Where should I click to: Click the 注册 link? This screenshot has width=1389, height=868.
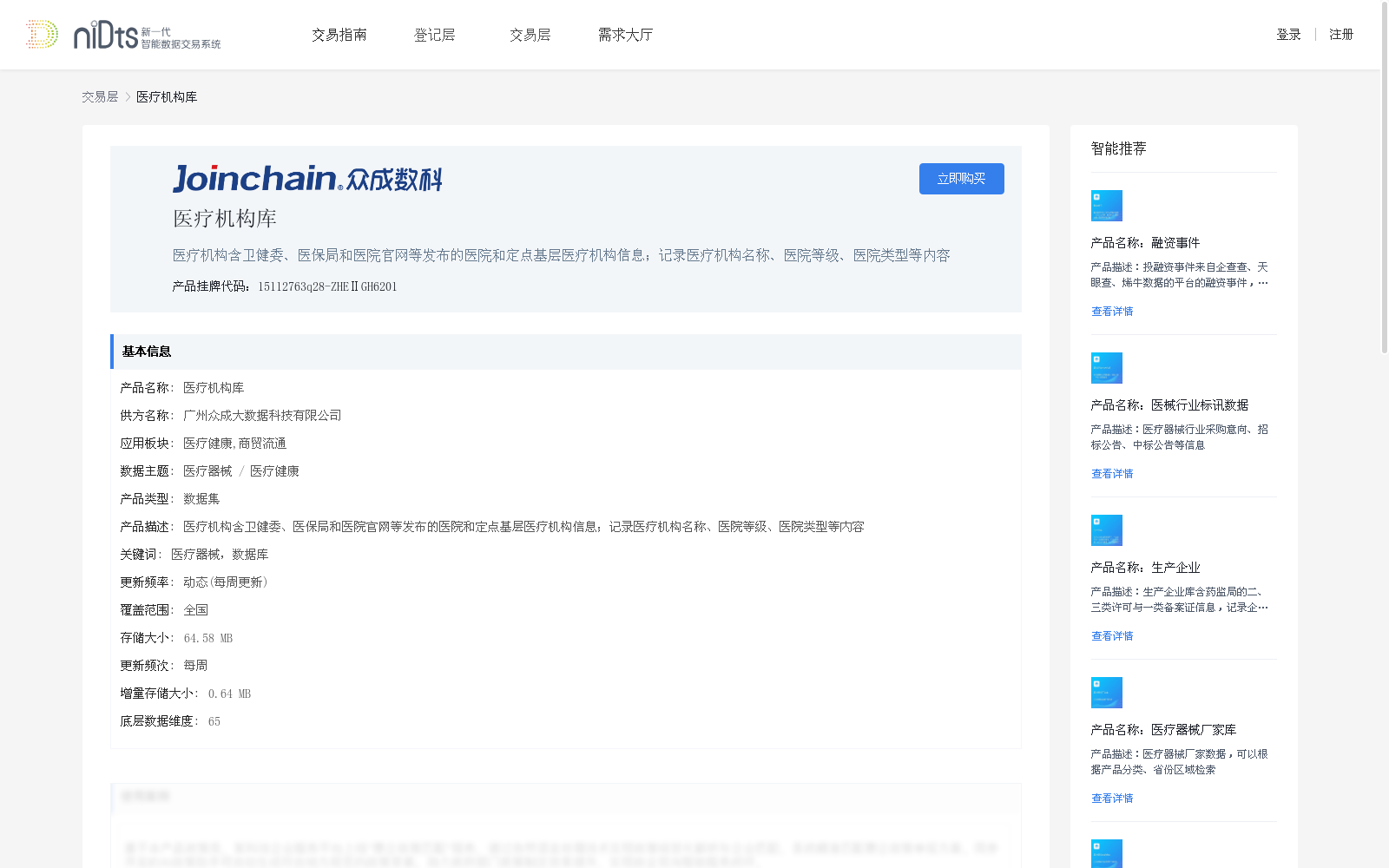[x=1341, y=35]
